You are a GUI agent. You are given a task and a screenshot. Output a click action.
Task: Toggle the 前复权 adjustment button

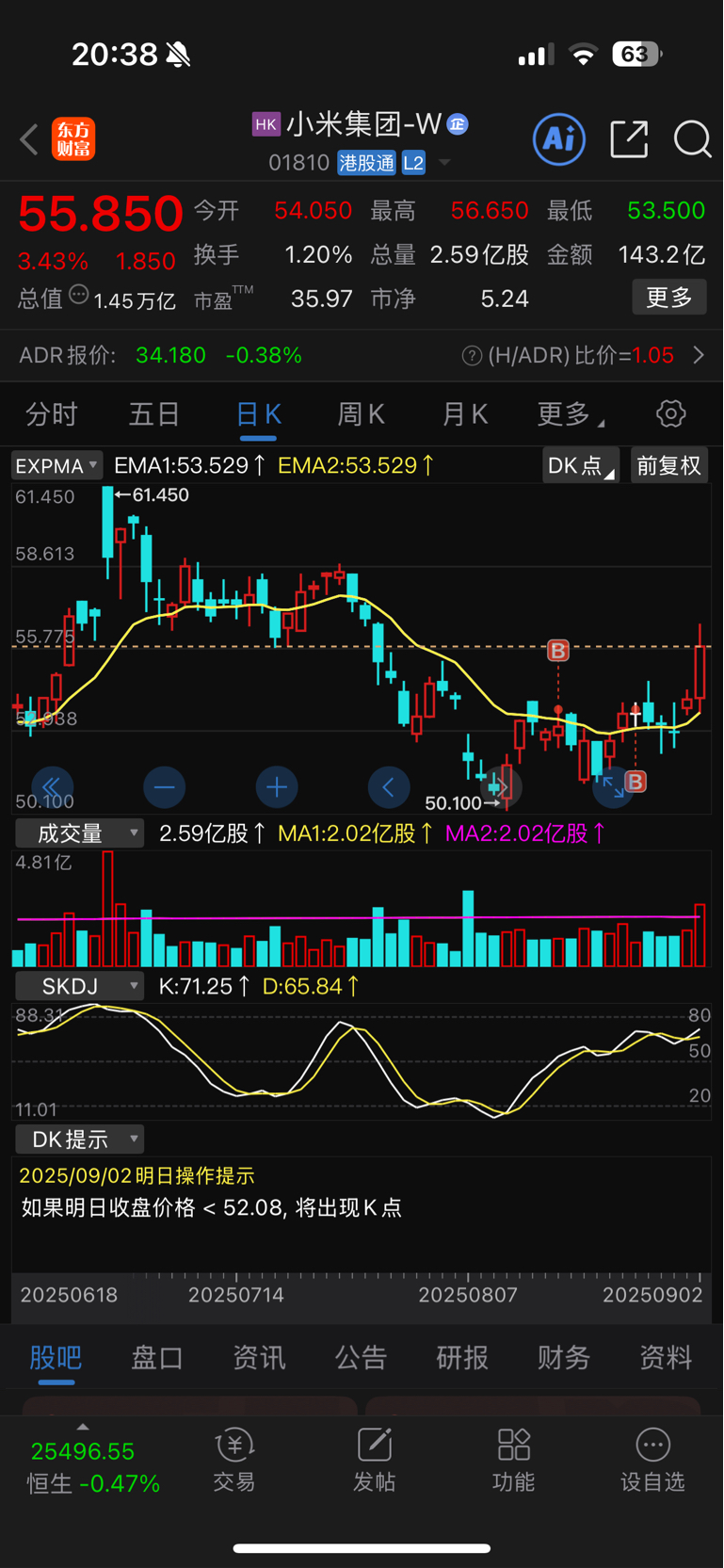click(669, 465)
